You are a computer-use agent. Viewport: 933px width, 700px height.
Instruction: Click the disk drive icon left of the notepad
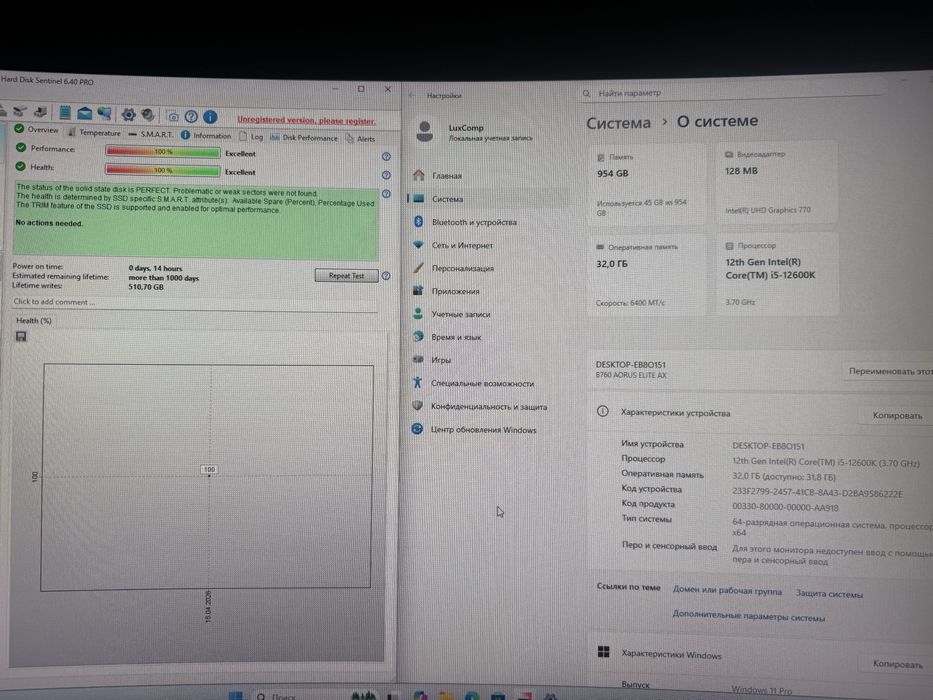coord(40,111)
